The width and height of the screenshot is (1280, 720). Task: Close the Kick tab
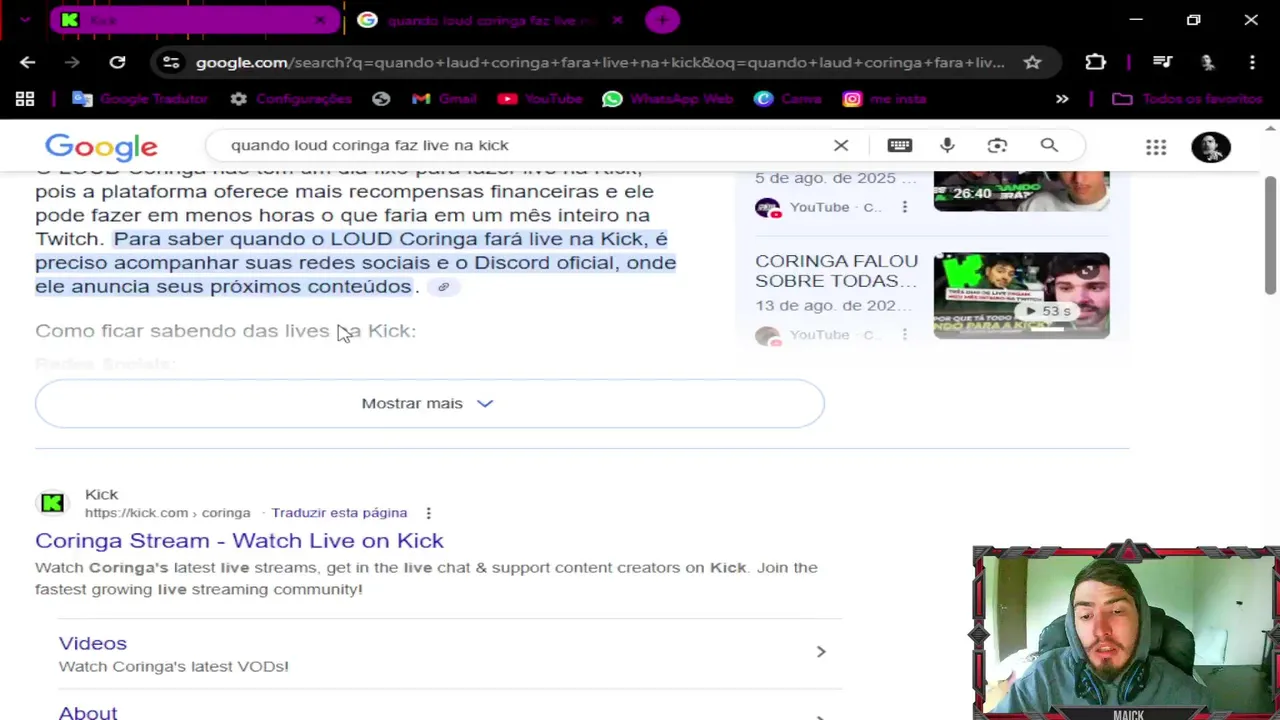pos(320,20)
